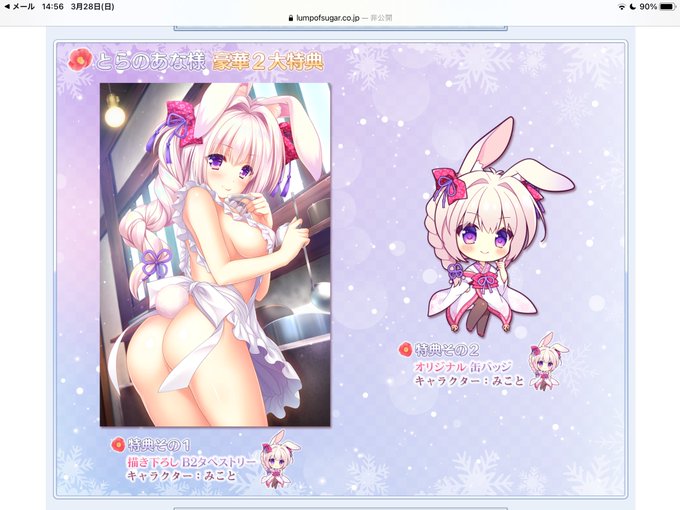This screenshot has height=510, width=680.
Task: Click the small chibi icon beside 特典その2
Action: point(547,361)
